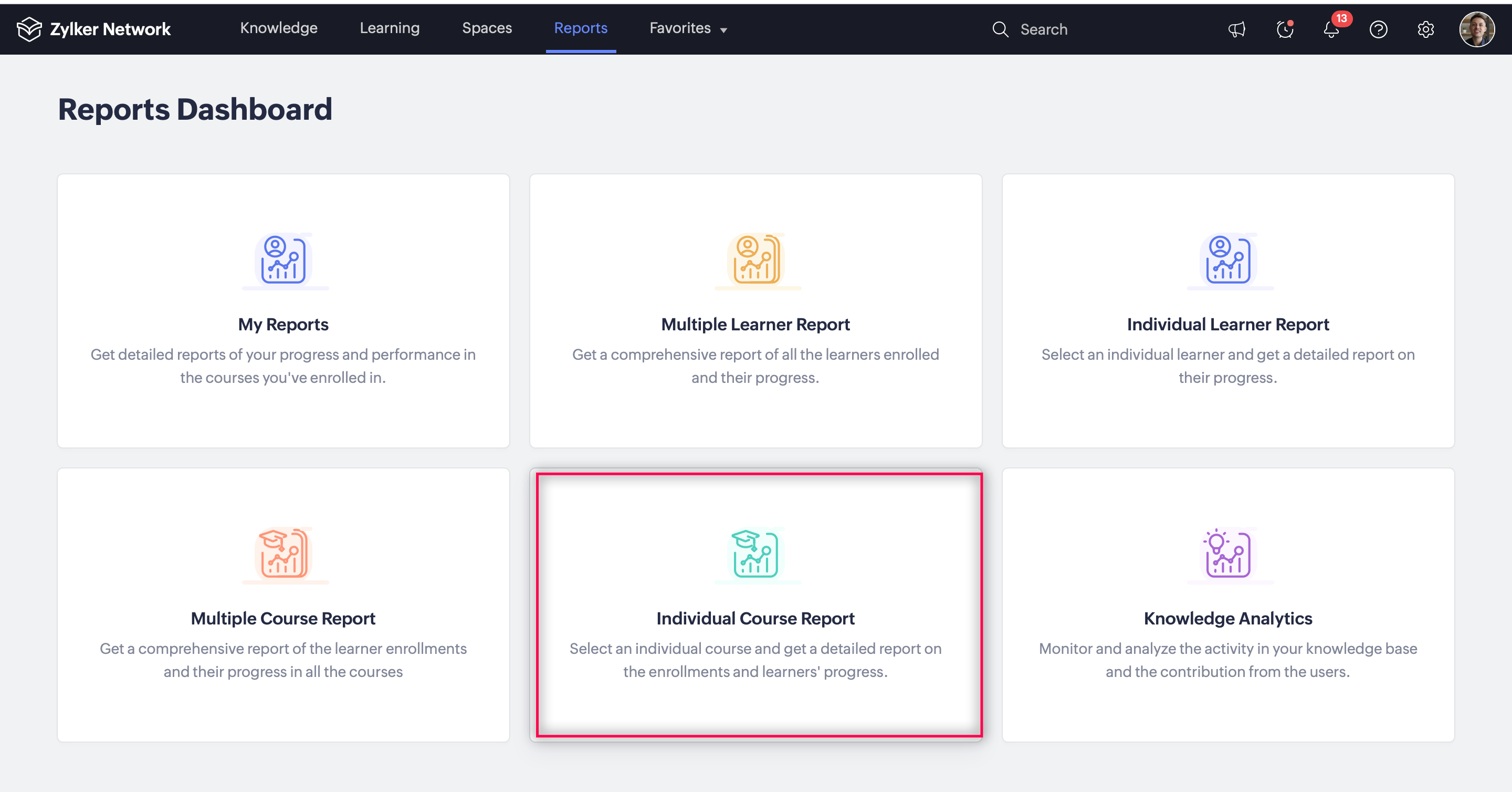Open the user profile avatar thumbnail
This screenshot has height=792, width=1512.
tap(1476, 29)
